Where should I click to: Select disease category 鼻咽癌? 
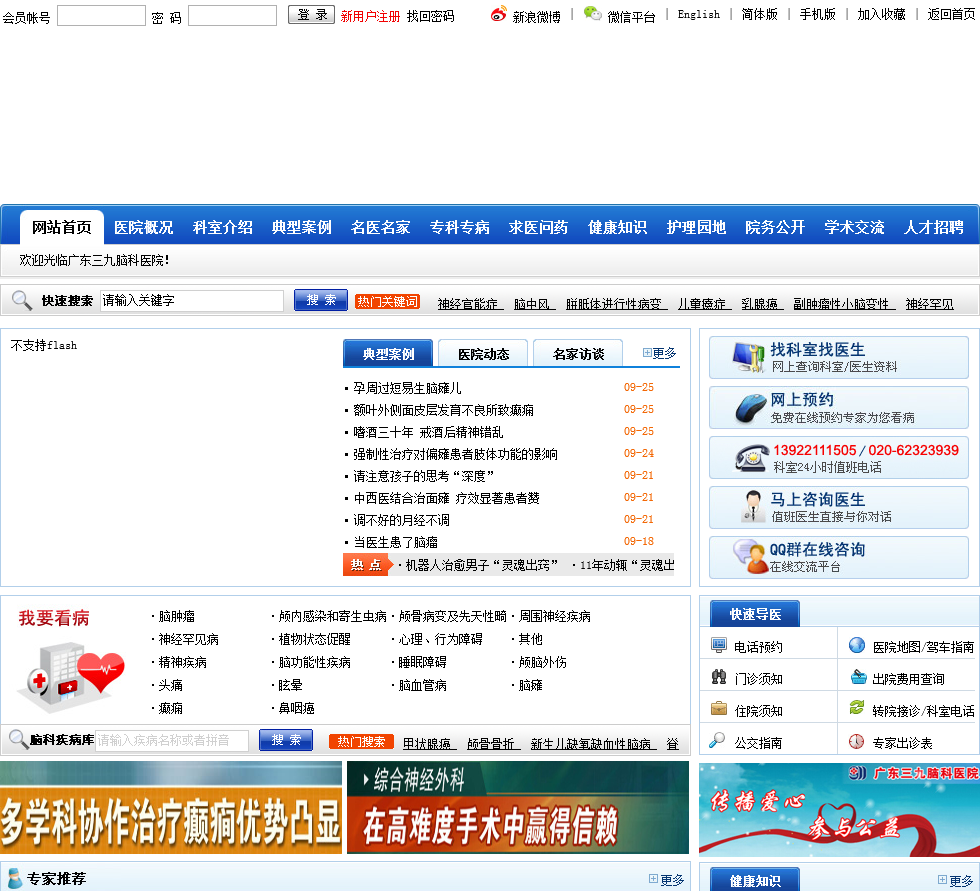pyautogui.click(x=296, y=709)
